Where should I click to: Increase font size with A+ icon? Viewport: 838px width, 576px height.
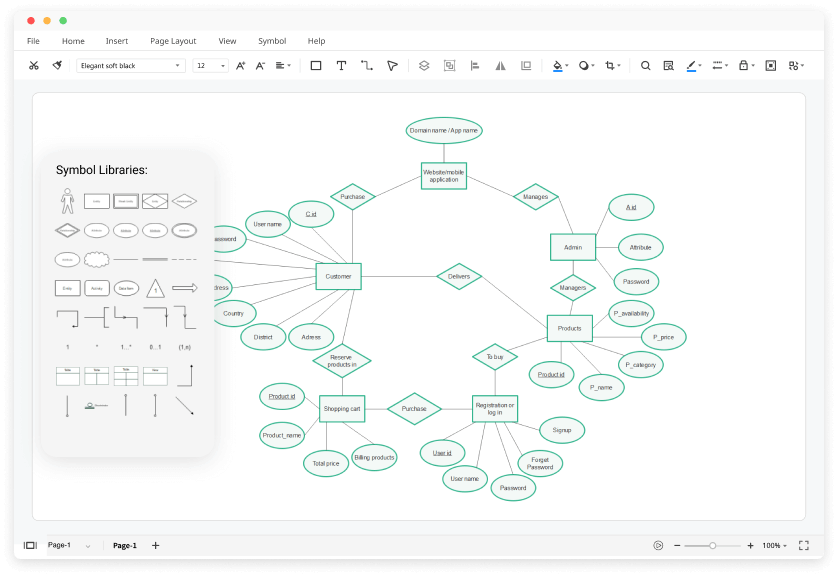tap(239, 64)
